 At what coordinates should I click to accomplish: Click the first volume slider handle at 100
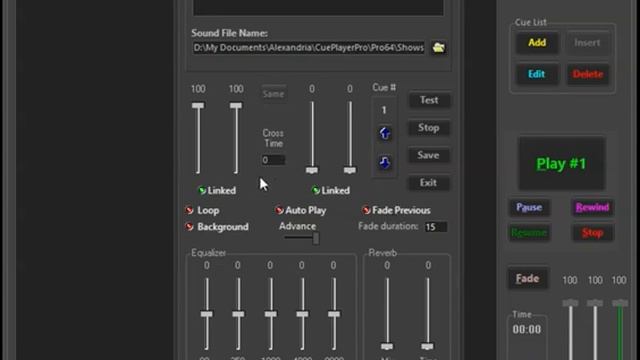click(198, 106)
